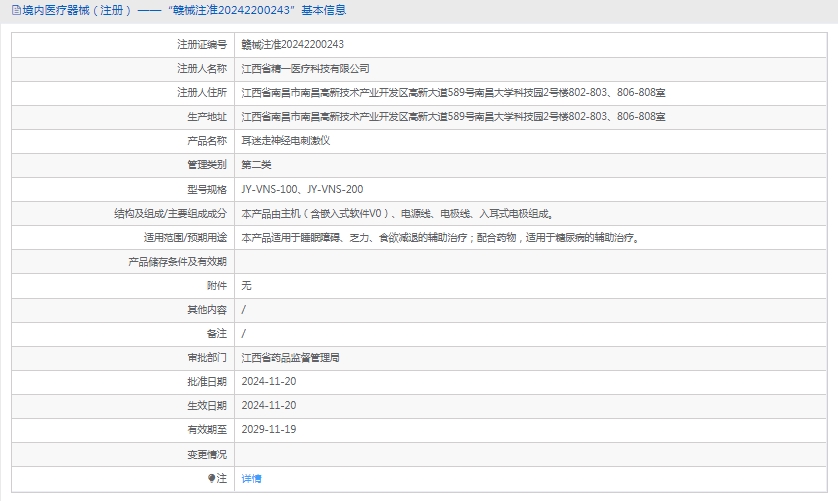Click the 适用范围 intended use description

tap(440, 237)
